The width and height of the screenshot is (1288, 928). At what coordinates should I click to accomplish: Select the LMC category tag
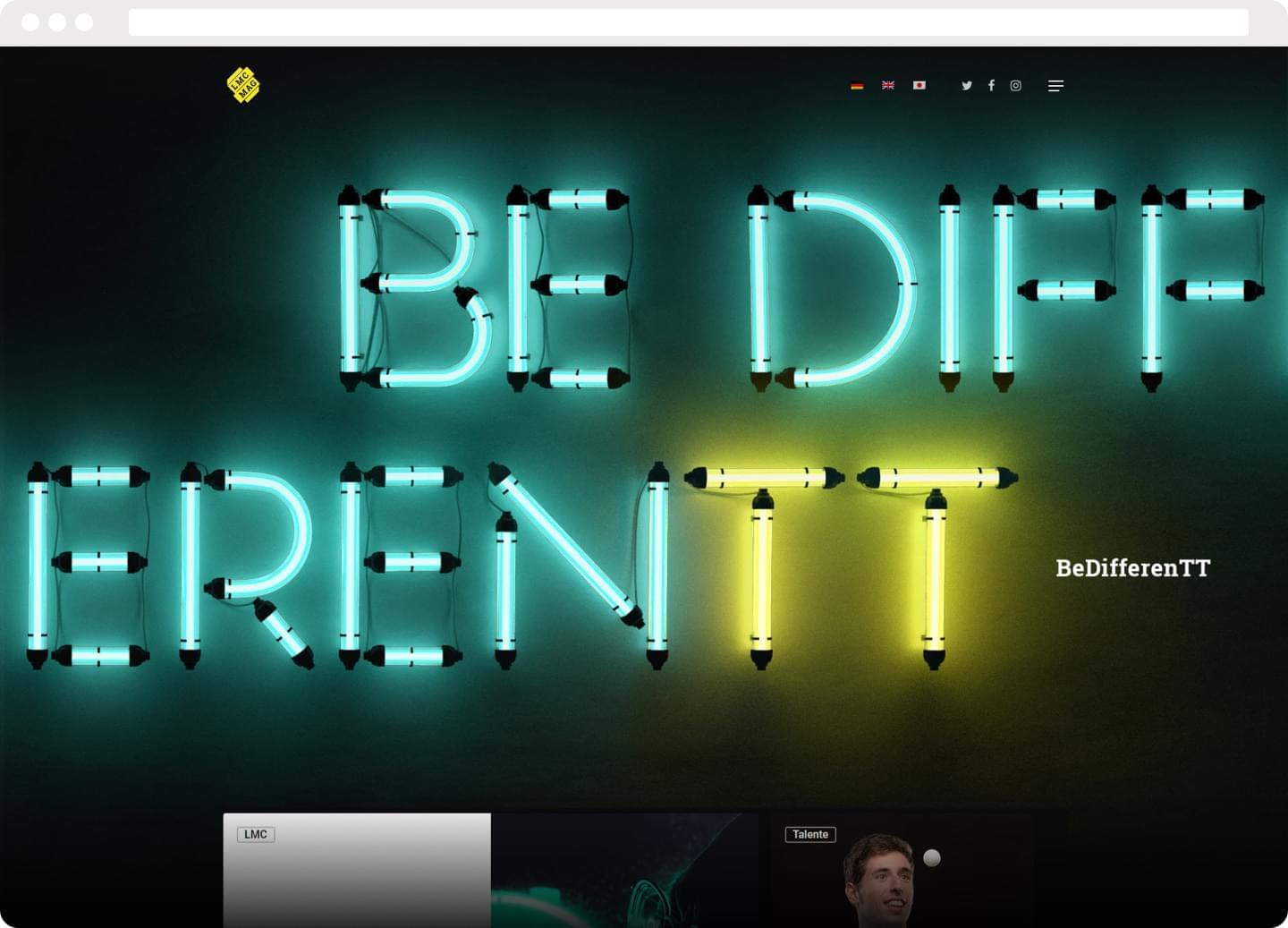point(256,833)
